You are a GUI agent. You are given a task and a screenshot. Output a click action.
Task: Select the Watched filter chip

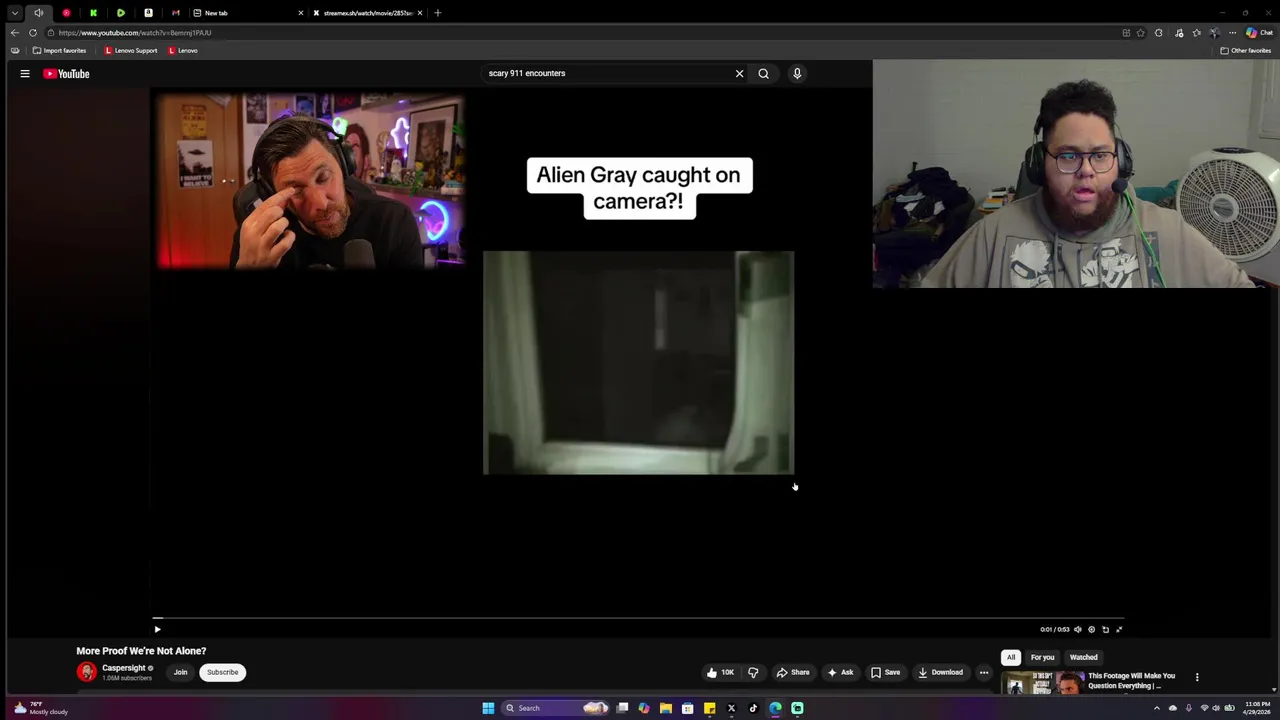(1084, 657)
